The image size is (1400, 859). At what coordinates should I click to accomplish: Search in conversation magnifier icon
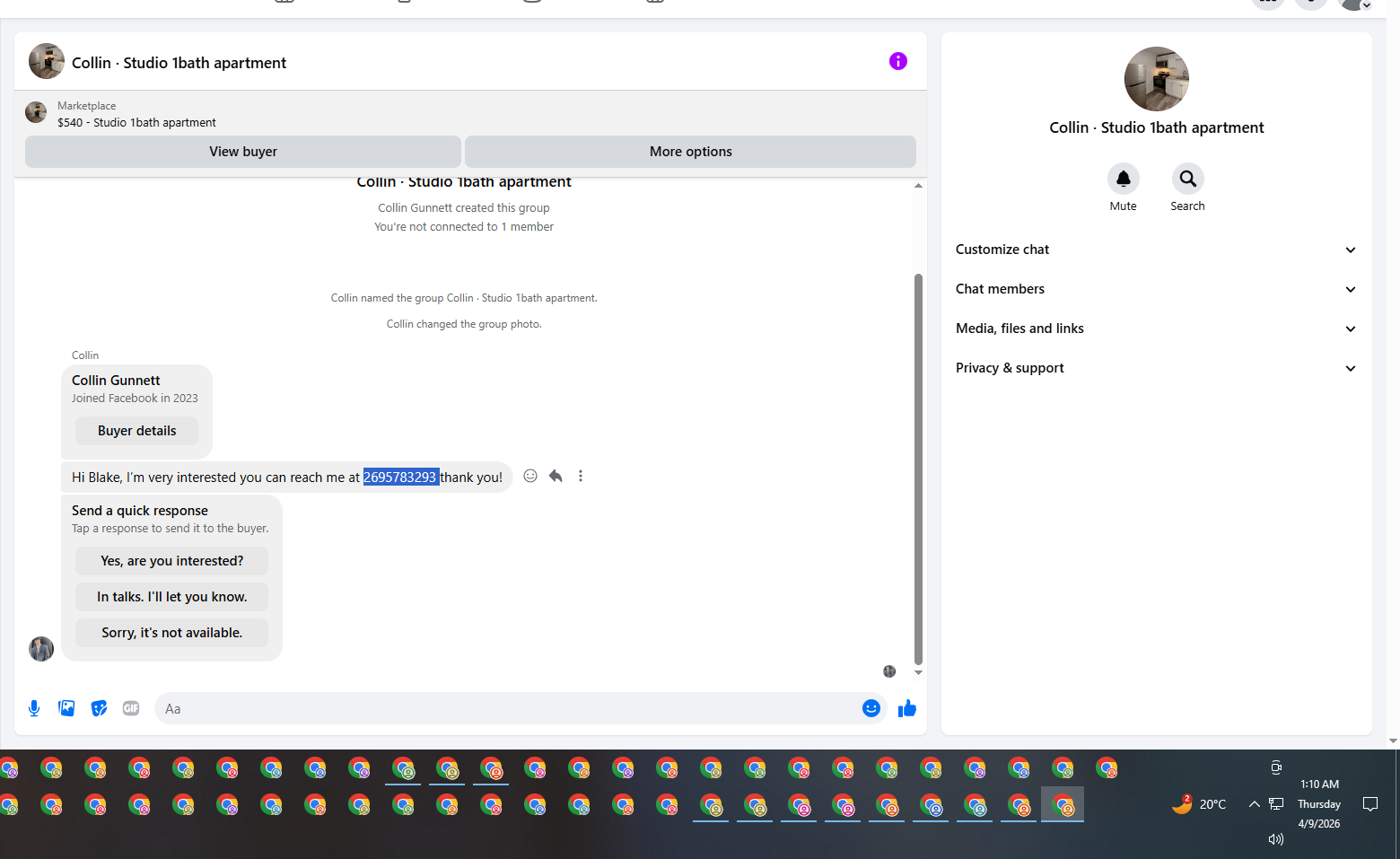tap(1188, 179)
